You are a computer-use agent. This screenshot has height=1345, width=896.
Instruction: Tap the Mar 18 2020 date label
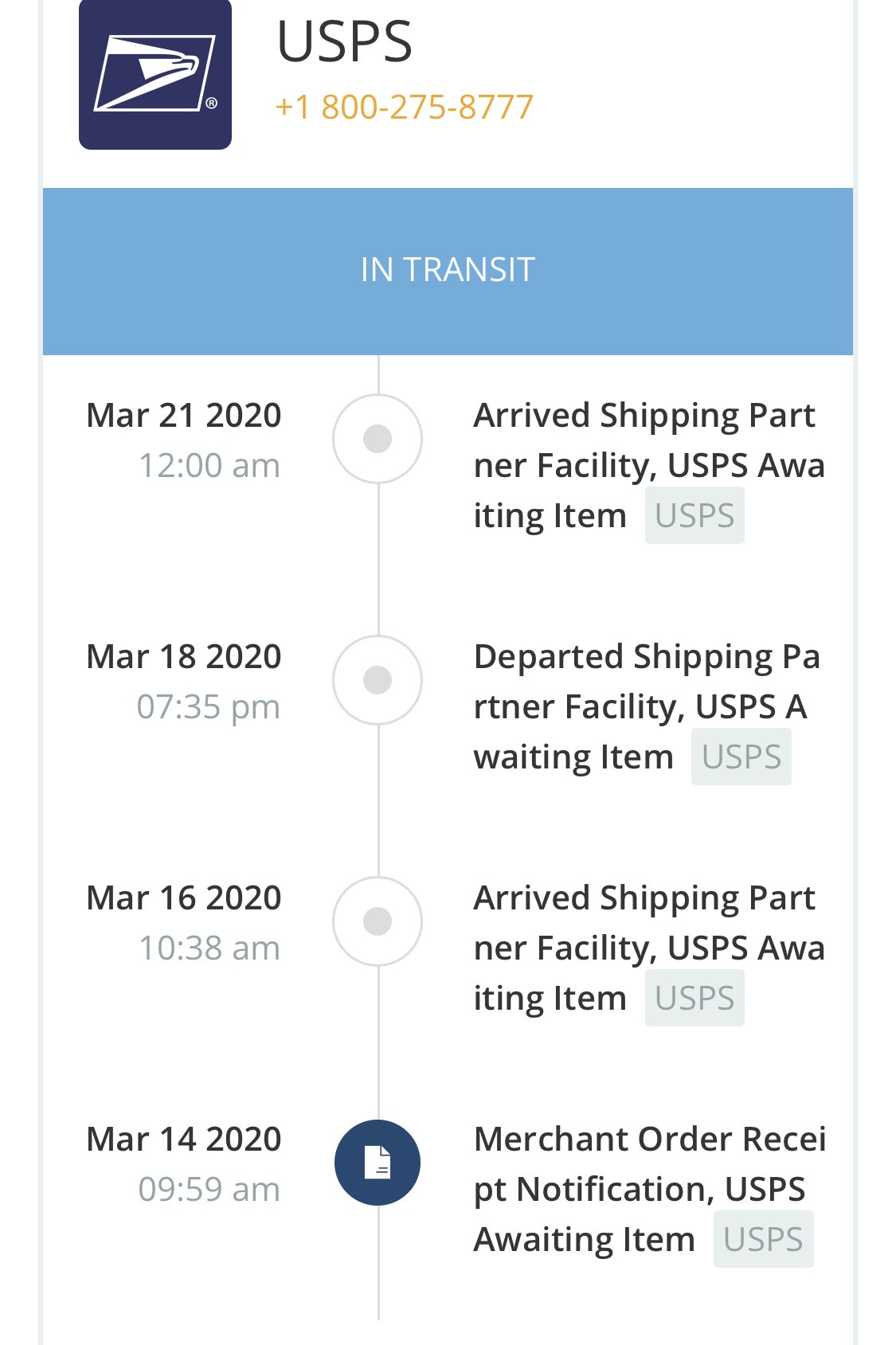click(184, 657)
